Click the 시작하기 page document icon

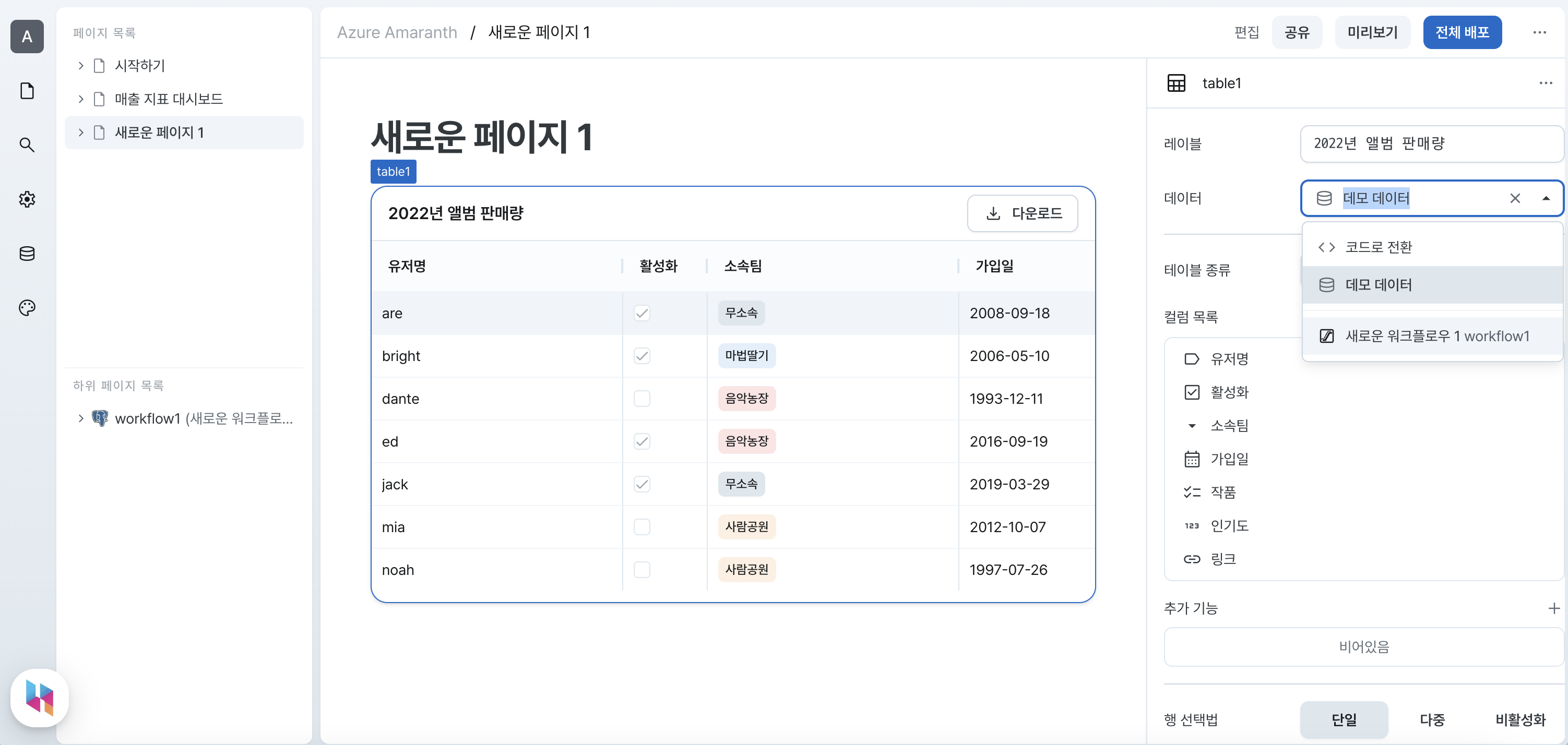(x=99, y=65)
